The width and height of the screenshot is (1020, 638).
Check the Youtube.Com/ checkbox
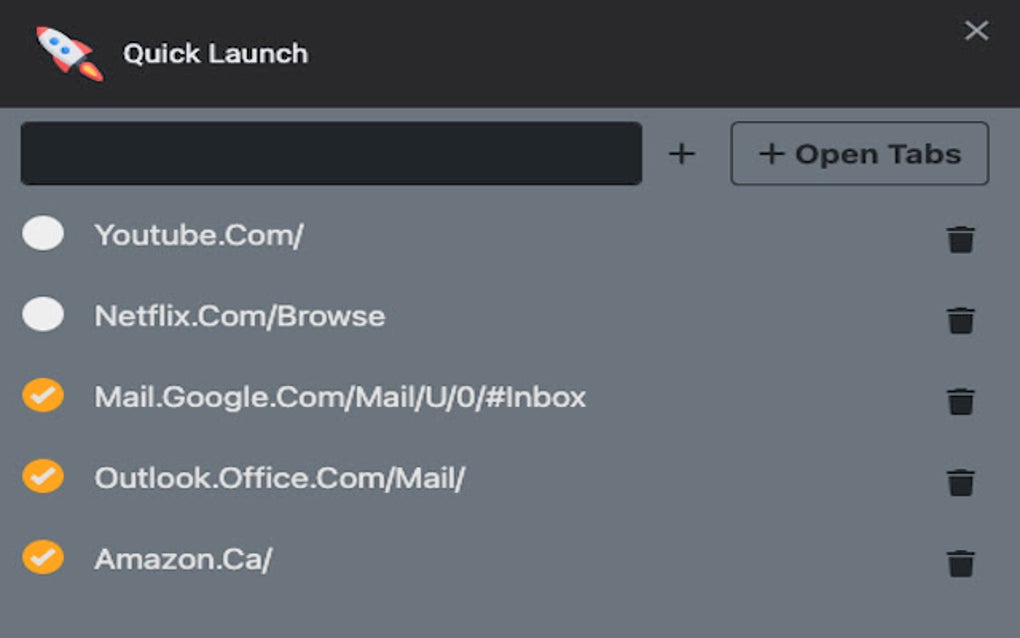(x=43, y=233)
